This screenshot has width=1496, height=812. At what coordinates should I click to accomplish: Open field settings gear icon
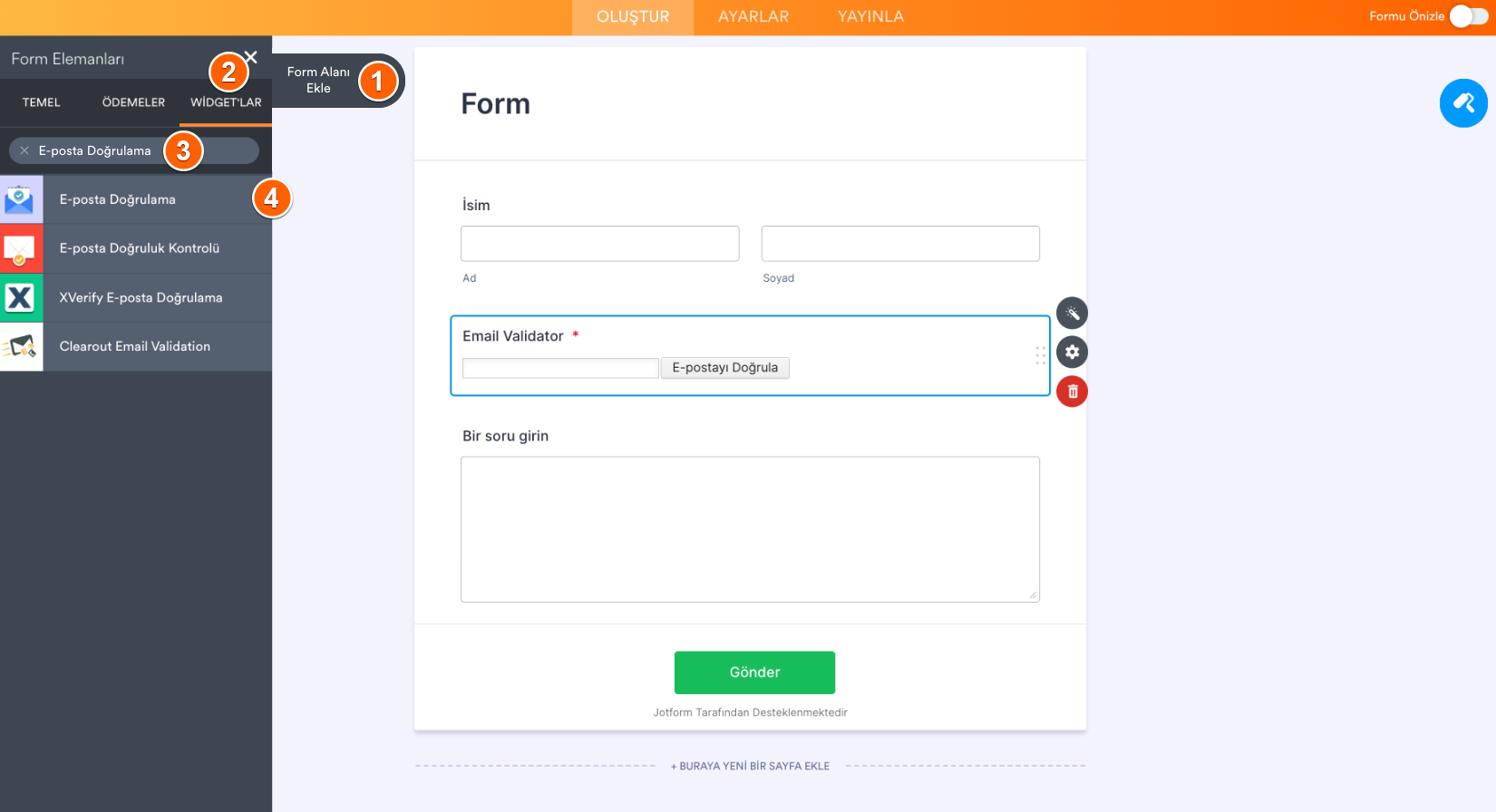pos(1072,353)
